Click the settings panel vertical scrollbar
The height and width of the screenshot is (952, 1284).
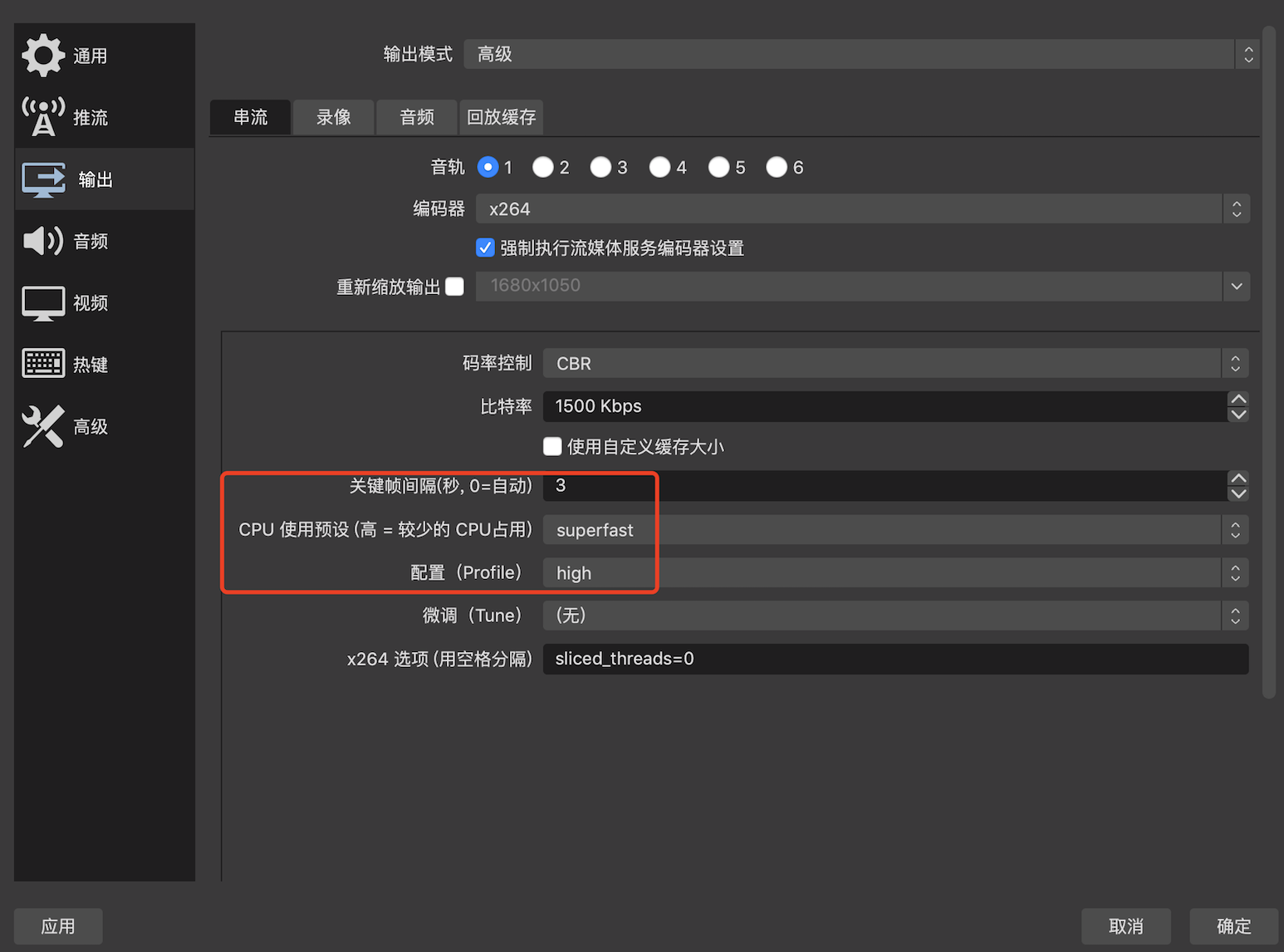coord(1268,363)
